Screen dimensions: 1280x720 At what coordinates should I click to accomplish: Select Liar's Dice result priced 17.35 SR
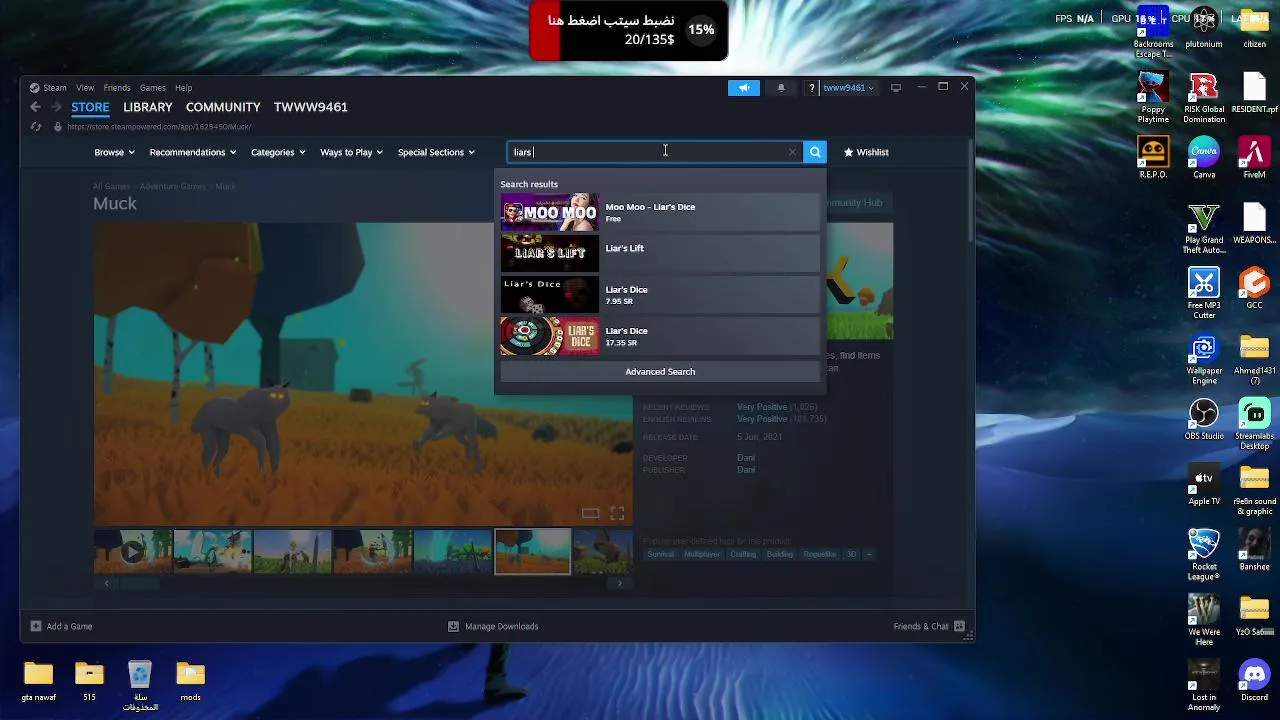pos(660,336)
